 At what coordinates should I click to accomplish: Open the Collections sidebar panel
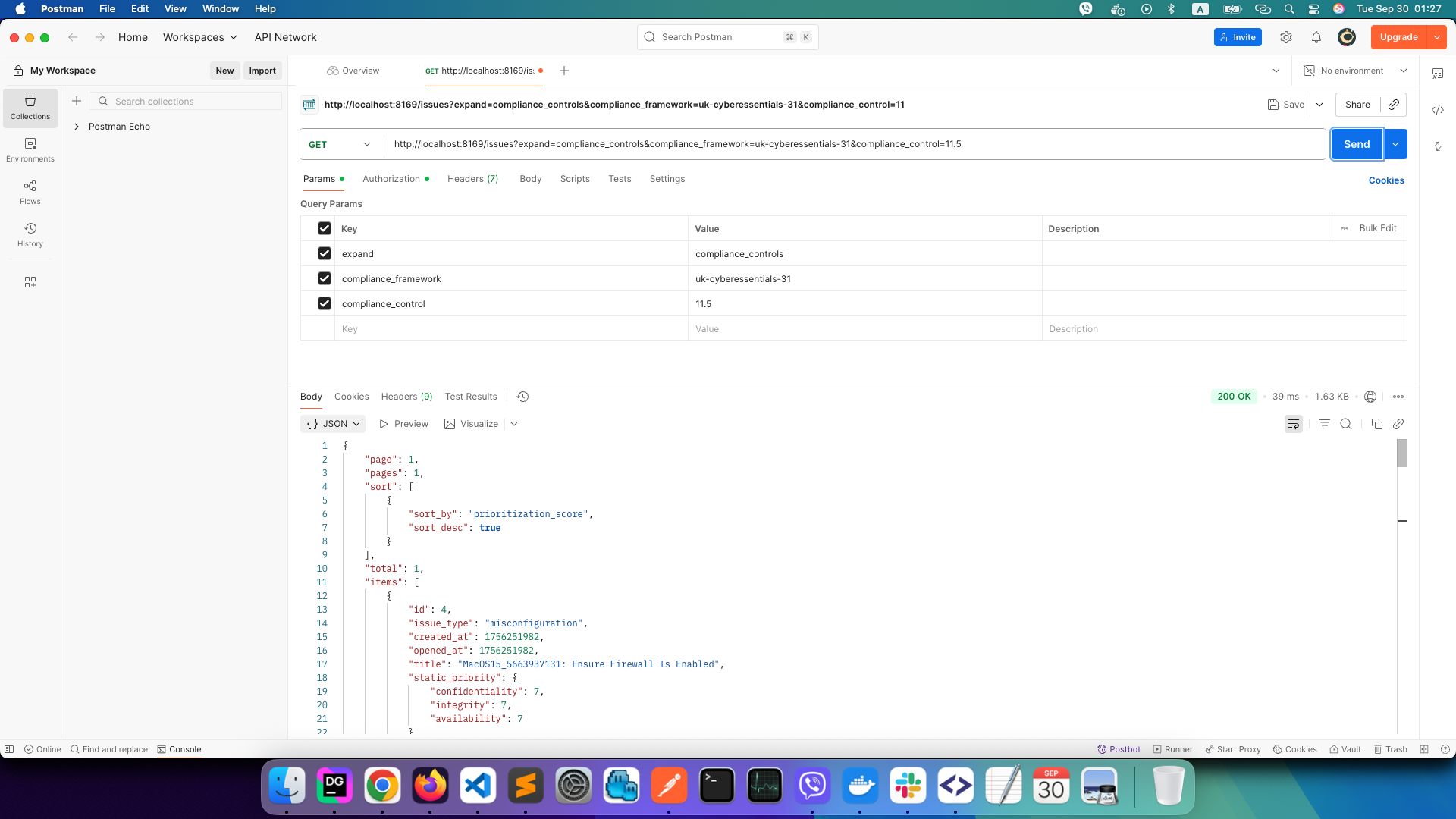[30, 108]
